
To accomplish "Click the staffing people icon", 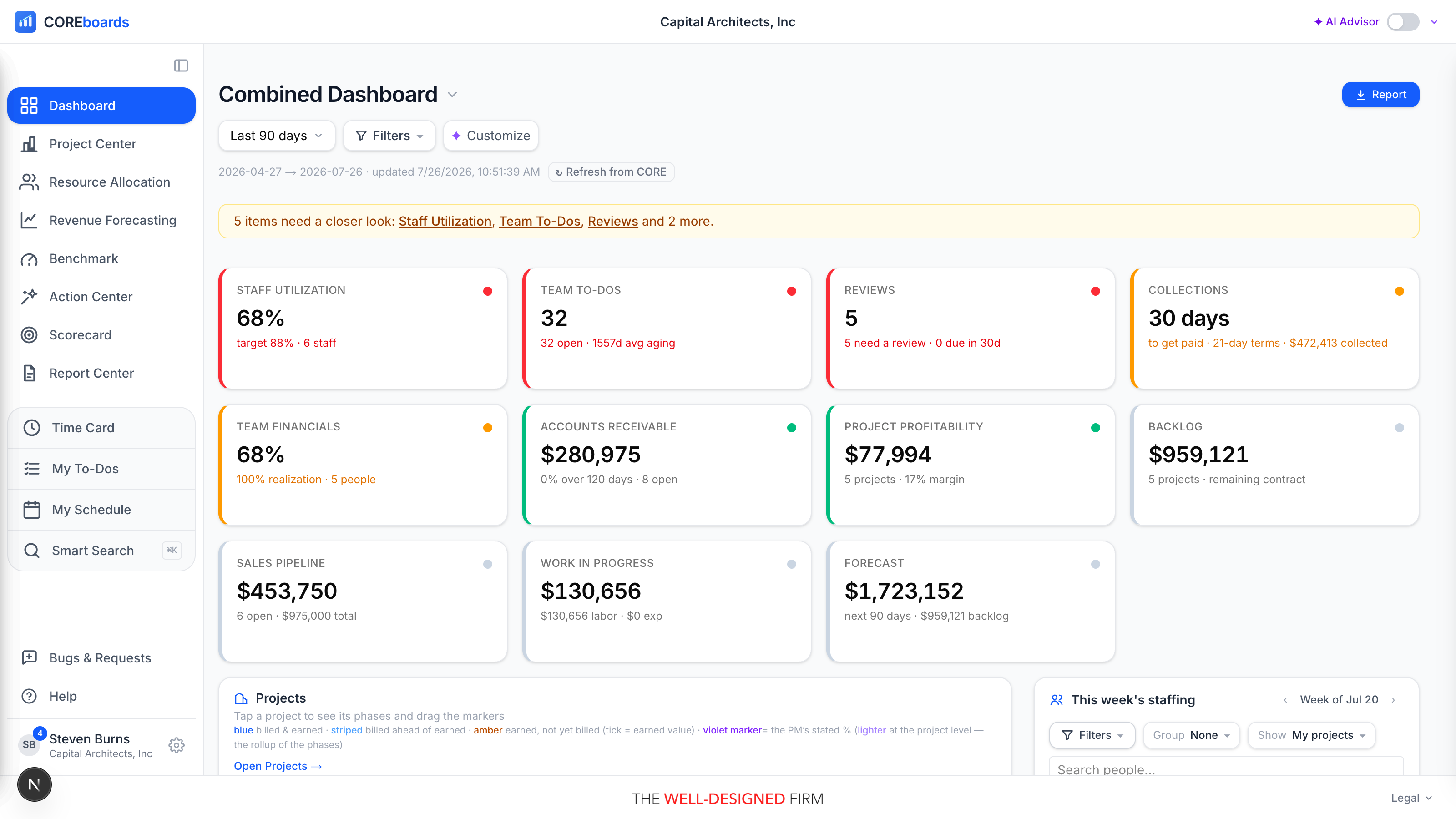I will [x=1057, y=700].
